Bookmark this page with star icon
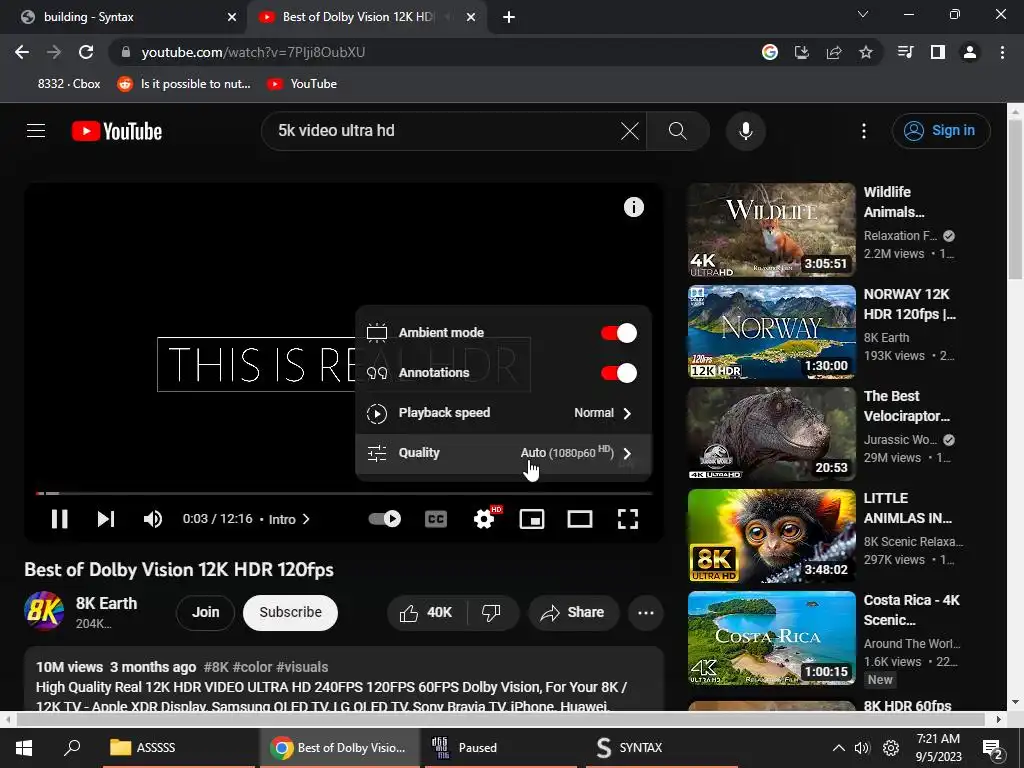Viewport: 1024px width, 768px height. 866,52
